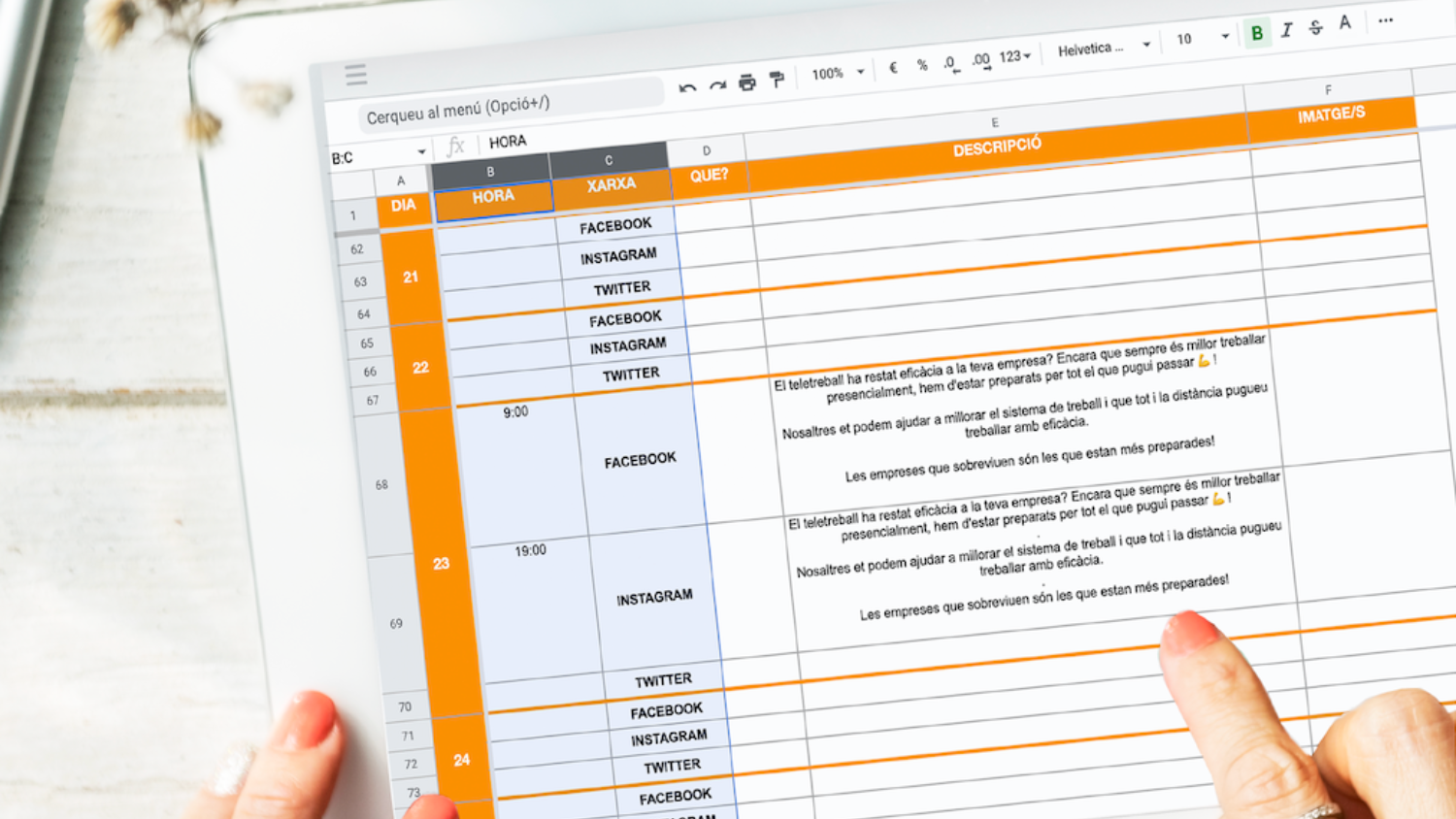Toggle Bold formatting button

pyautogui.click(x=1257, y=34)
